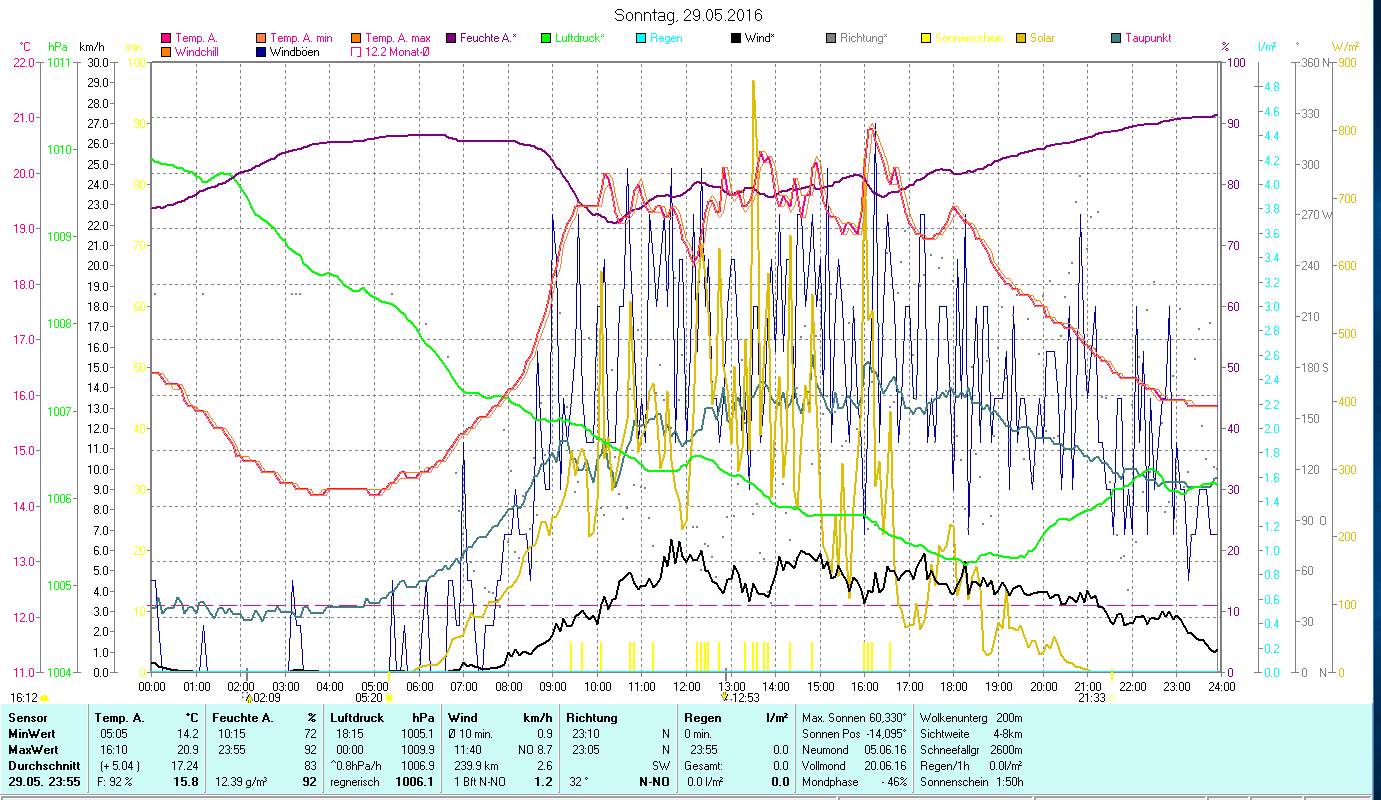This screenshot has width=1381, height=800.
Task: Click the Temp. A. pink legend swatch
Action: click(165, 38)
